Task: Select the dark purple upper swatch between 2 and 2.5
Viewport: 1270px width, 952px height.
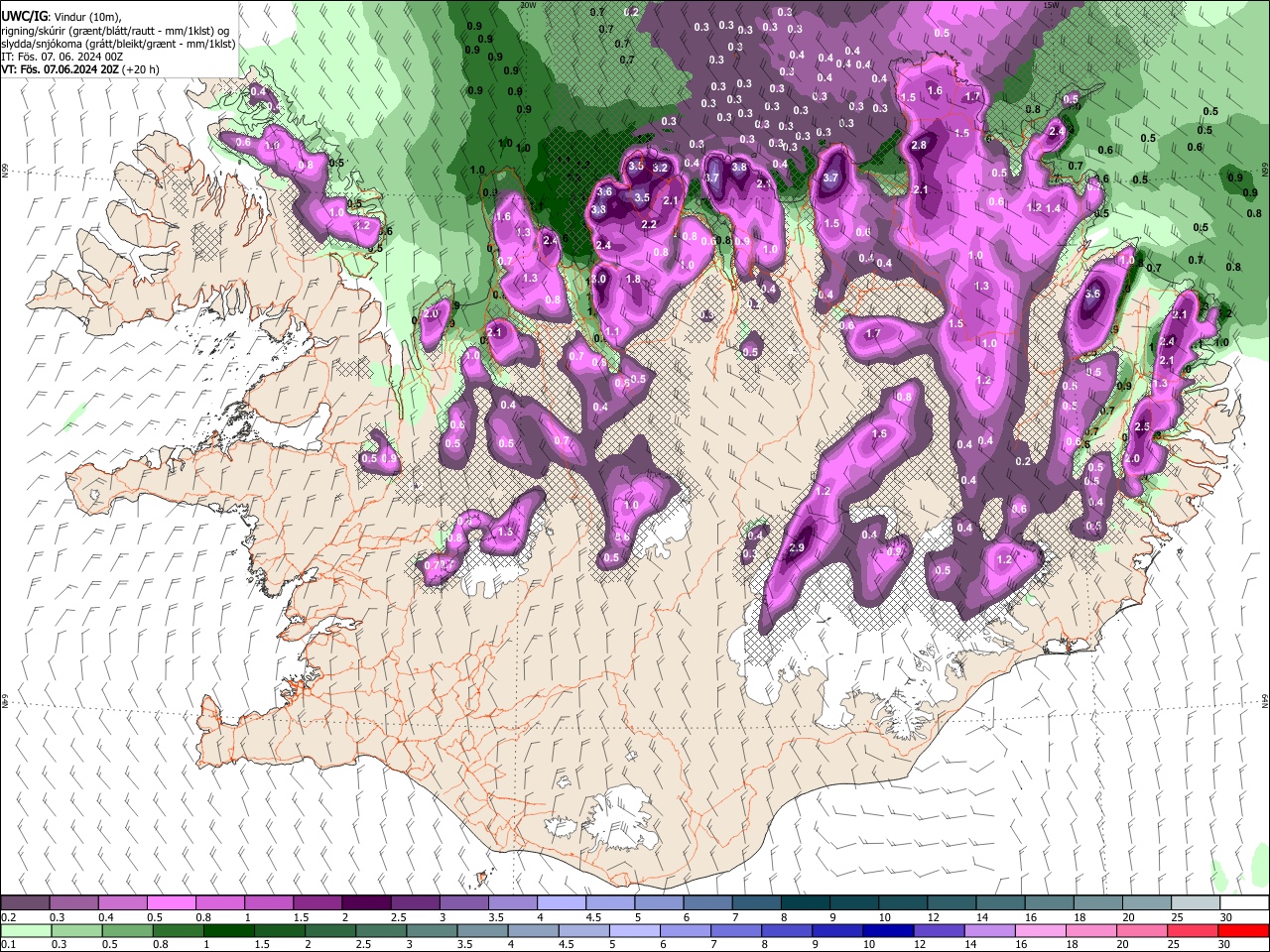Action: pyautogui.click(x=366, y=902)
